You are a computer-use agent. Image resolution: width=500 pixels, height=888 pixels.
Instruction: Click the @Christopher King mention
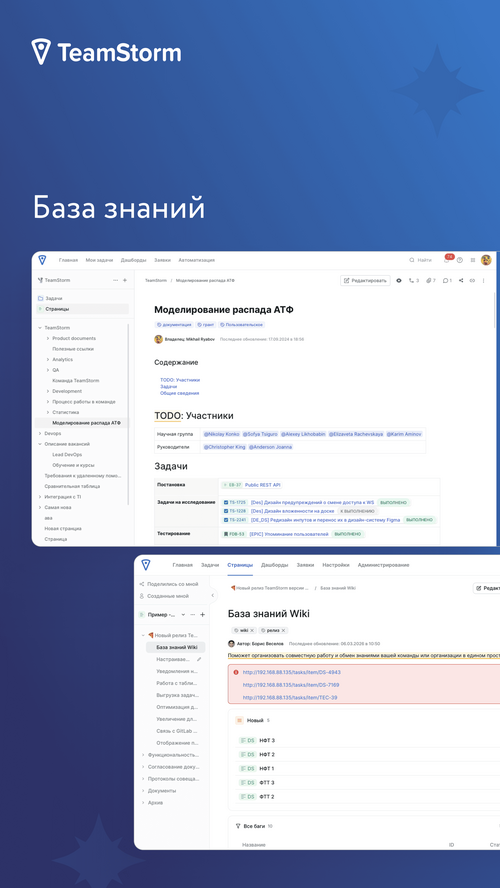coord(224,447)
